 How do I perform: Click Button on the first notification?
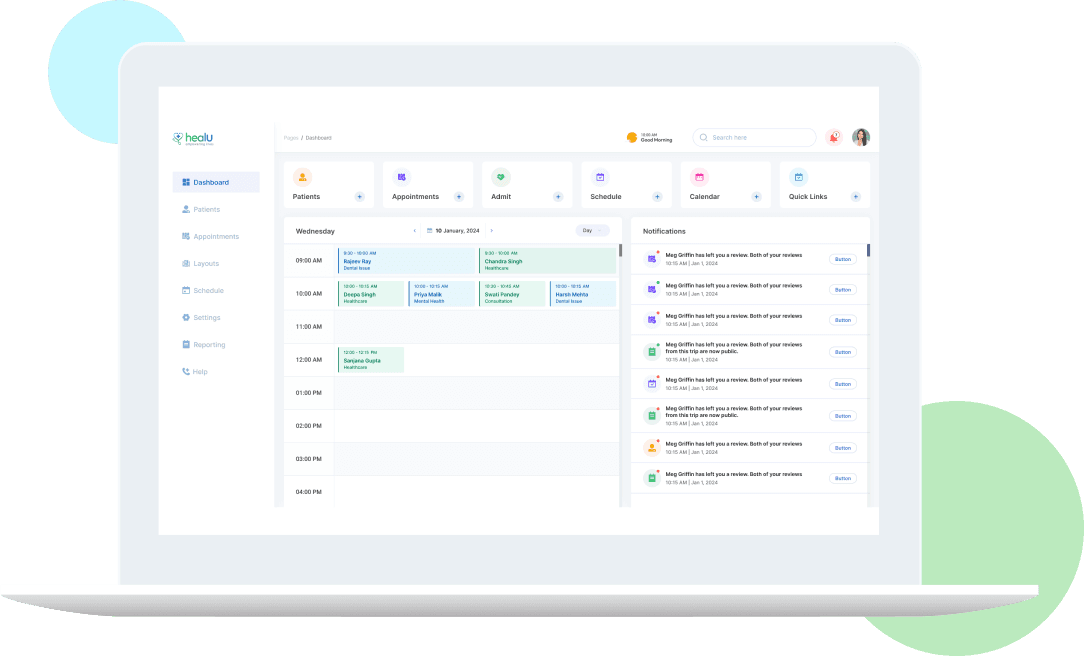[843, 259]
